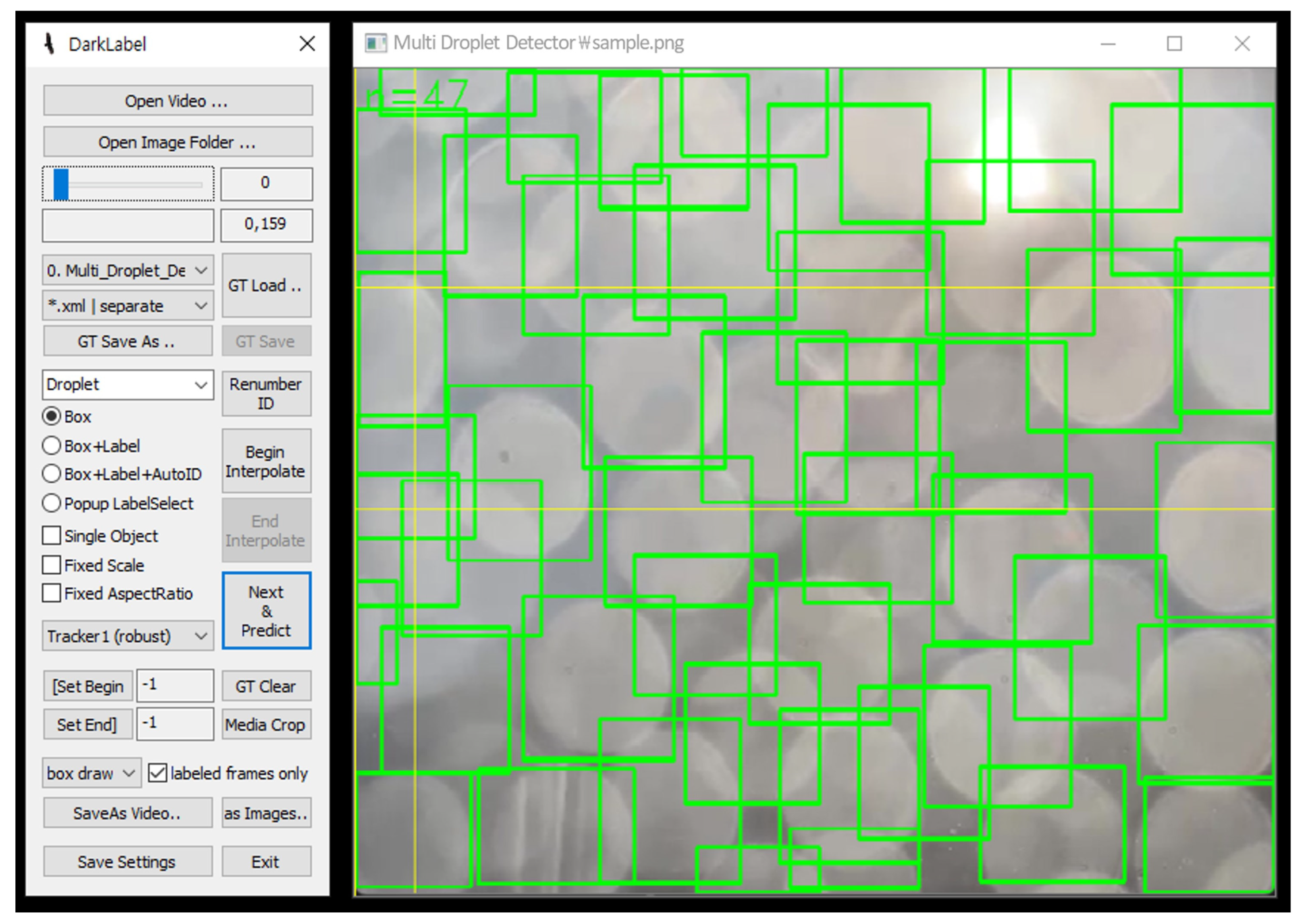
Task: Enable the Single Object checkbox
Action: [52, 535]
